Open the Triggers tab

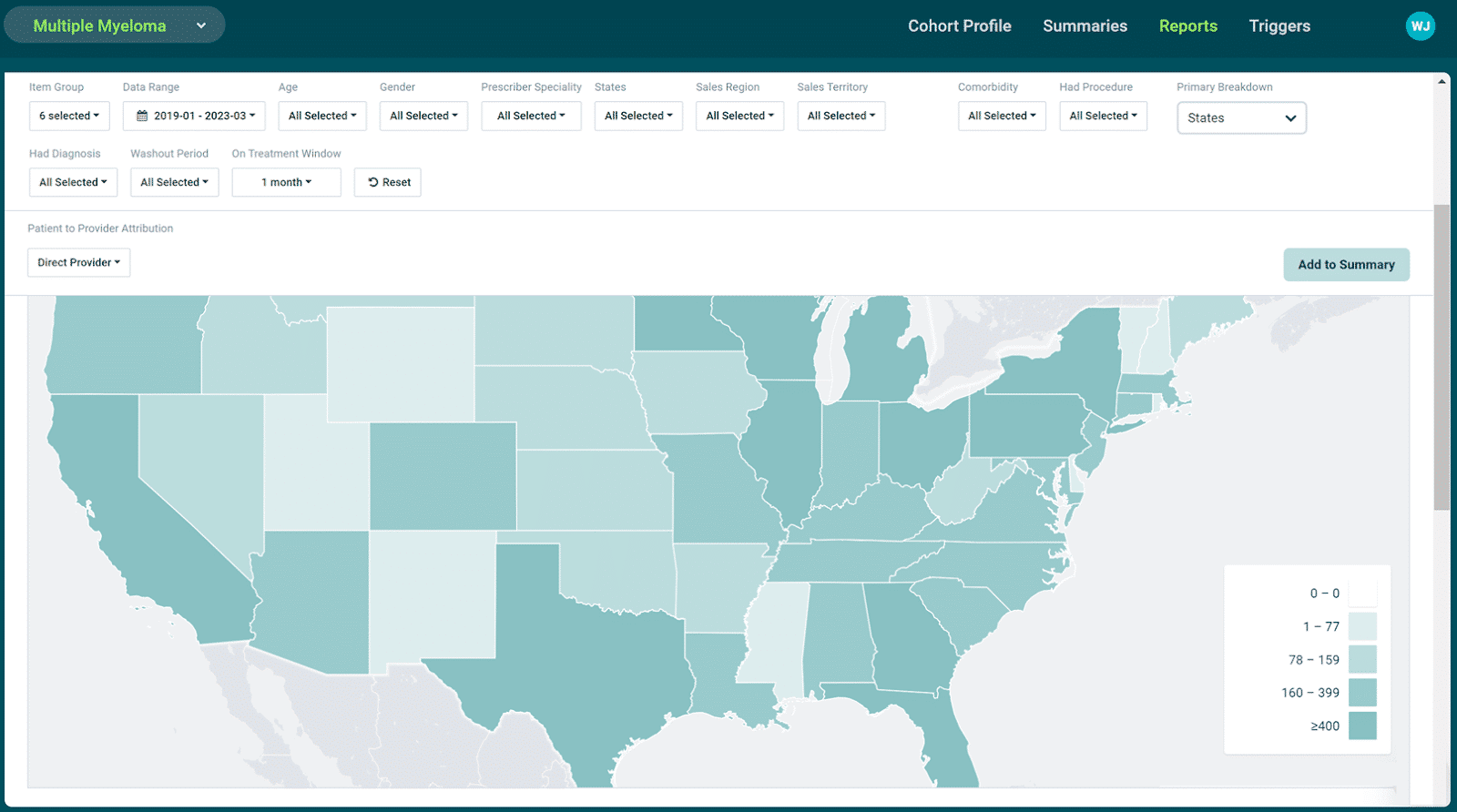click(x=1279, y=25)
